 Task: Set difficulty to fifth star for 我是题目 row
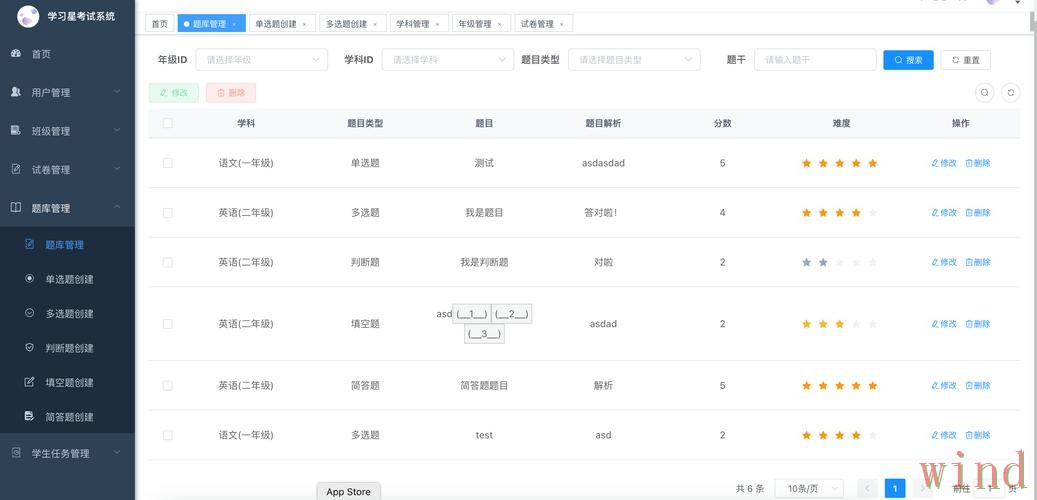click(873, 213)
